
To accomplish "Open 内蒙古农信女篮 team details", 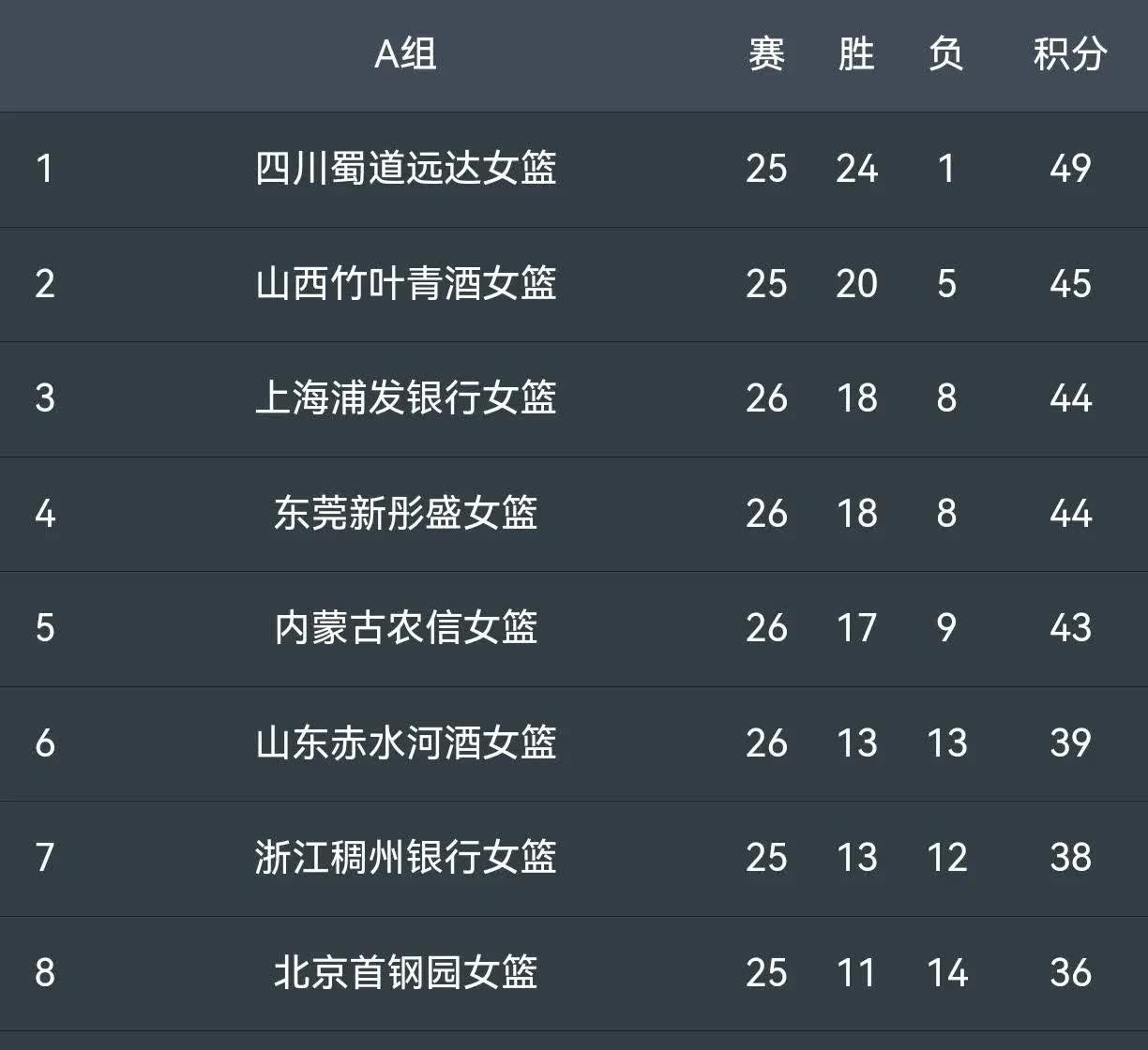I will click(405, 627).
